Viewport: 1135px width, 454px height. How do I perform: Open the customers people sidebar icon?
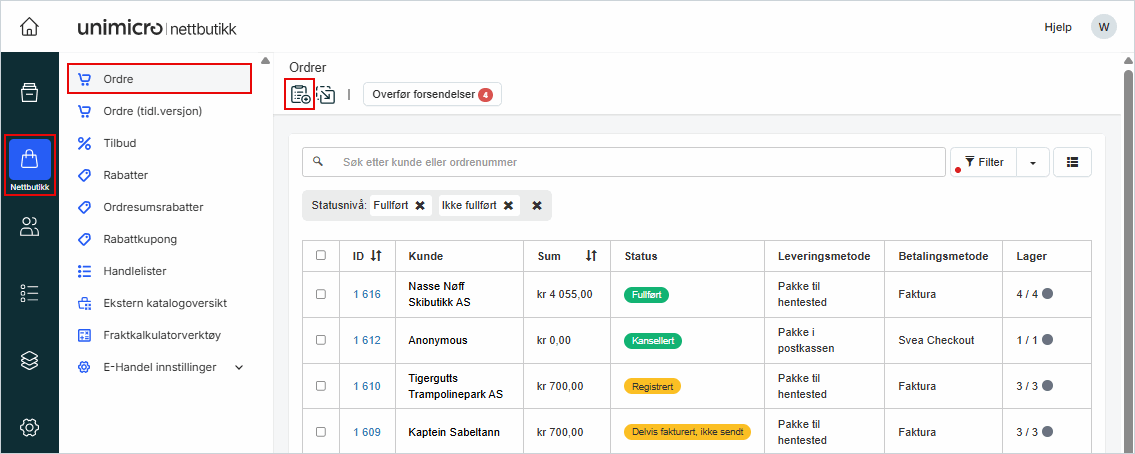point(30,227)
